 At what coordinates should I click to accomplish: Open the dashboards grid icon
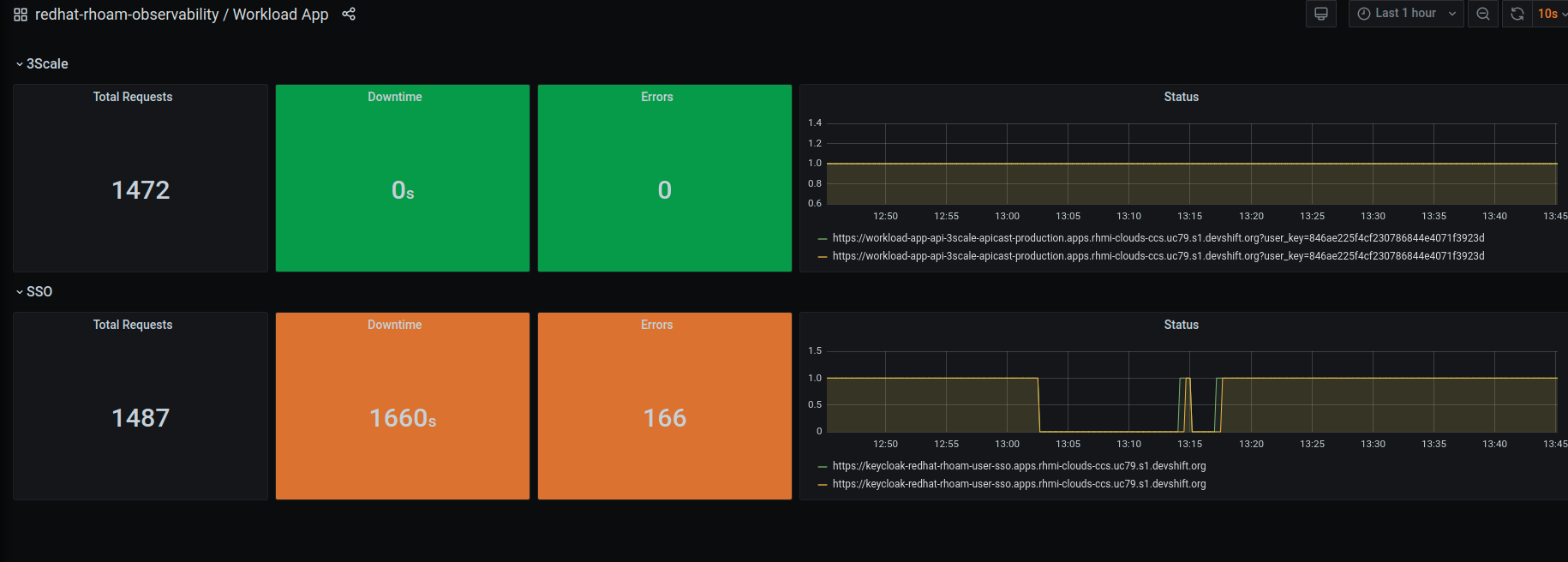pyautogui.click(x=21, y=15)
